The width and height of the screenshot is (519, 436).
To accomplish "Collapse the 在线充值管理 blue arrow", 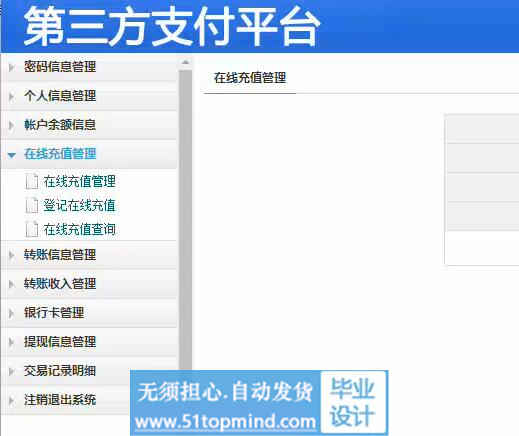I will pos(12,155).
